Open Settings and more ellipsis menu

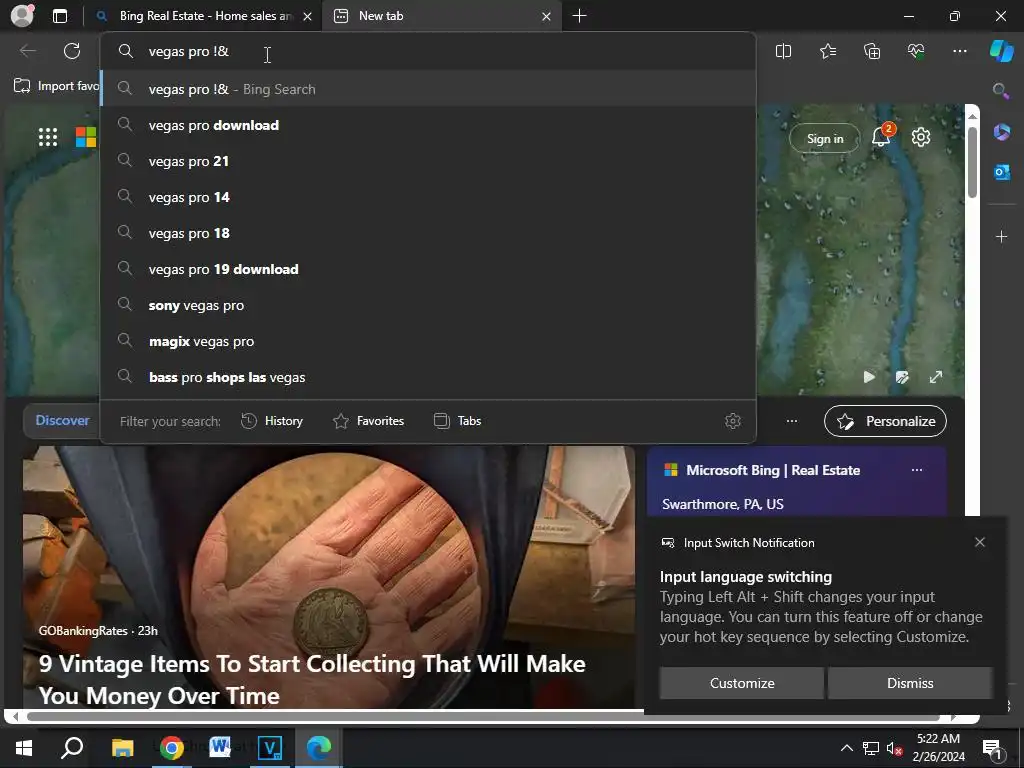[x=959, y=51]
